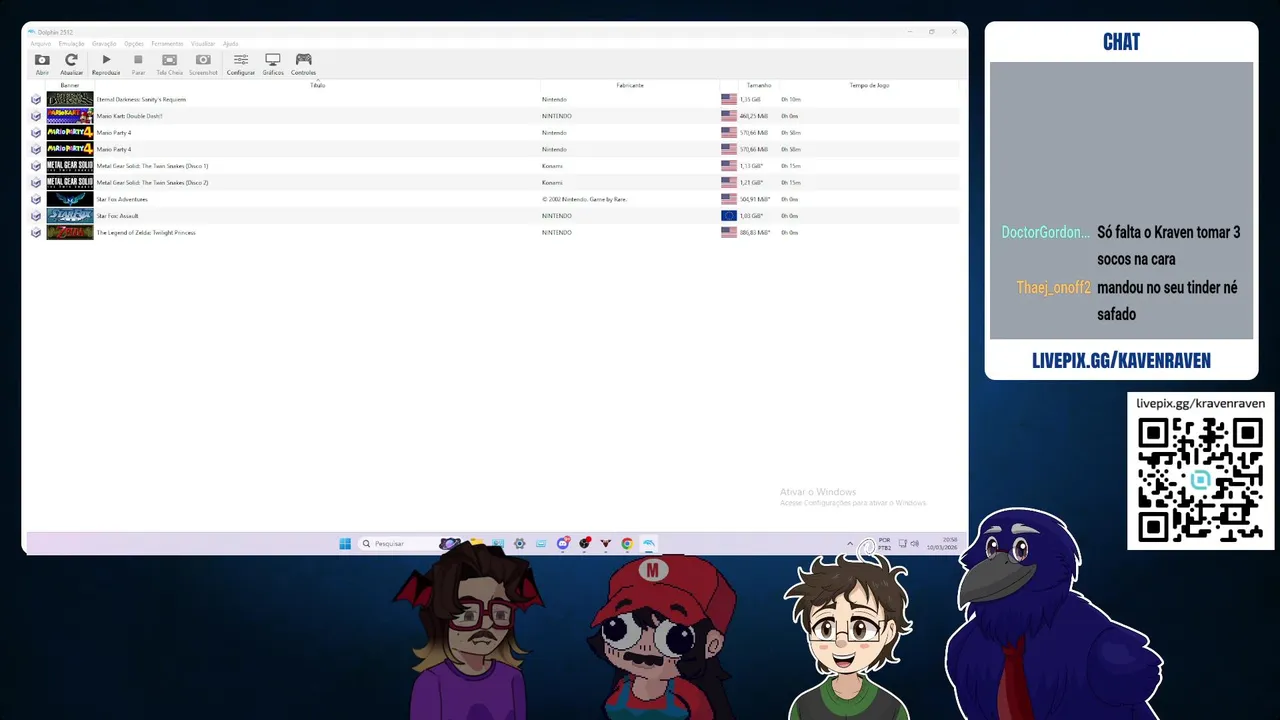The width and height of the screenshot is (1280, 720).
Task: Click GameCube icon beside Twilight Princess
Action: pos(36,232)
